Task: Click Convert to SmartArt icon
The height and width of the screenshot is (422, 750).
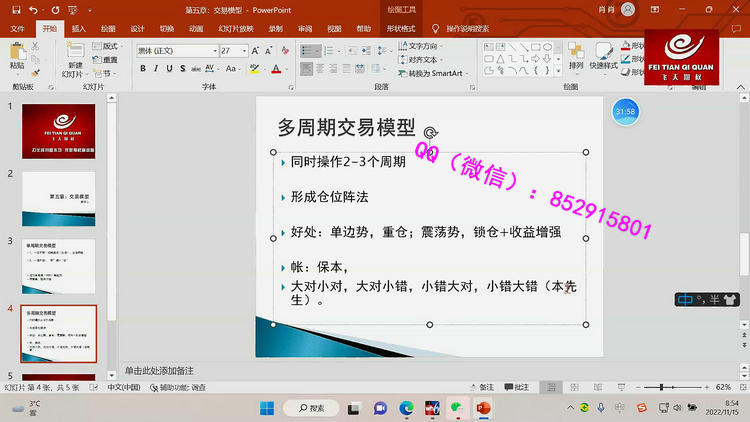Action: [x=402, y=73]
